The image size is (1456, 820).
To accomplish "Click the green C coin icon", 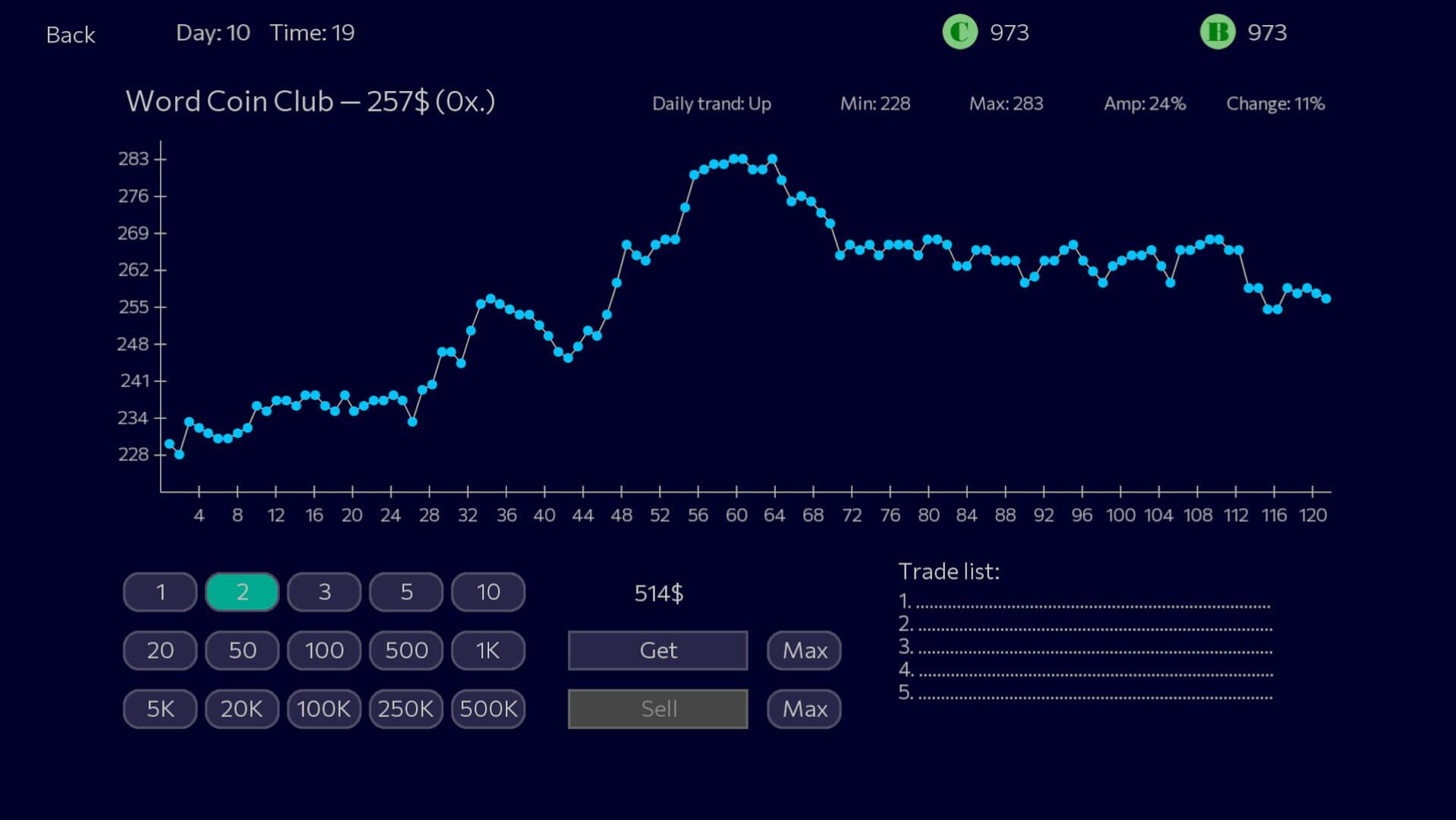I will (x=960, y=33).
